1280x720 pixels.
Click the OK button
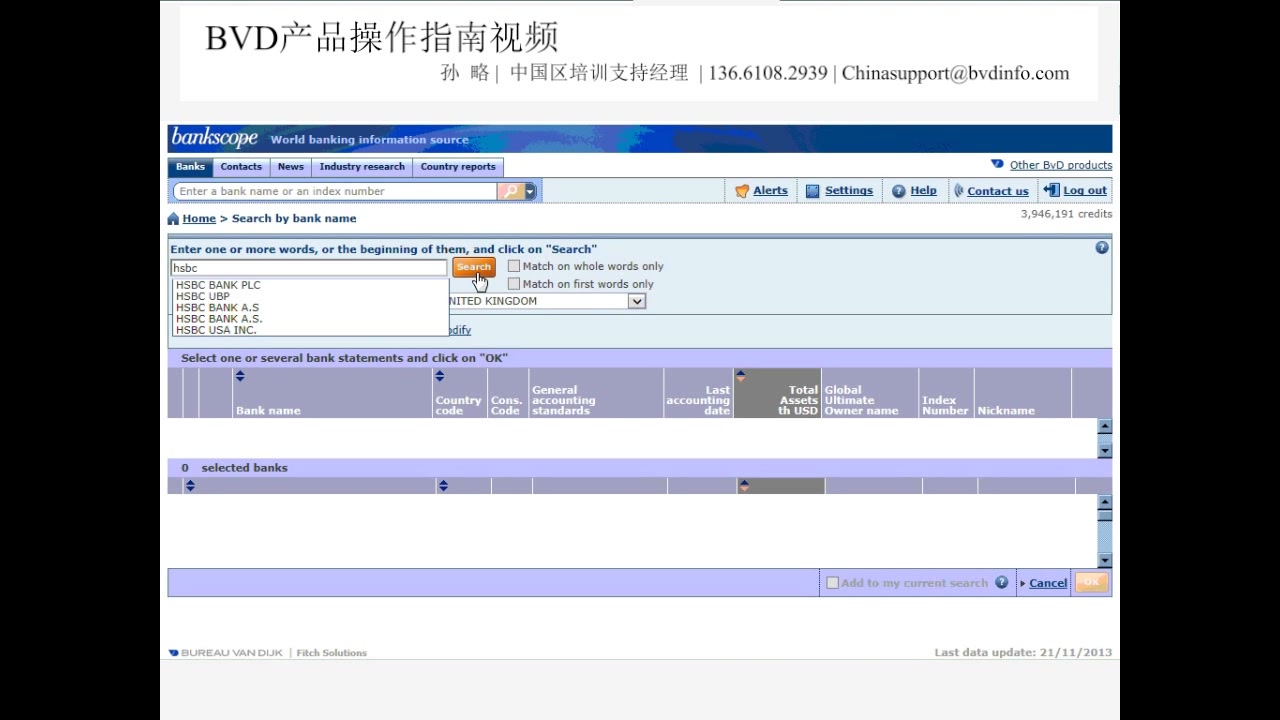click(x=1091, y=582)
